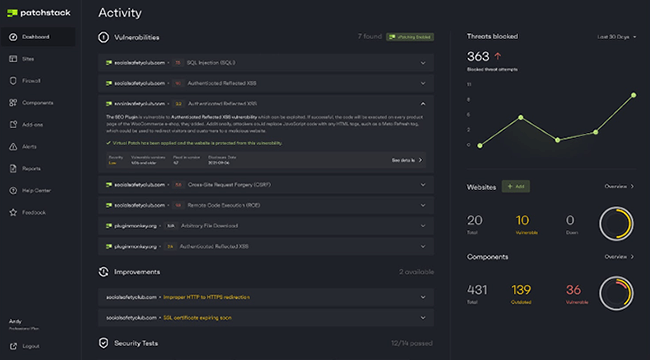Click the Logout label
Image resolution: width=650 pixels, height=360 pixels.
(31, 346)
